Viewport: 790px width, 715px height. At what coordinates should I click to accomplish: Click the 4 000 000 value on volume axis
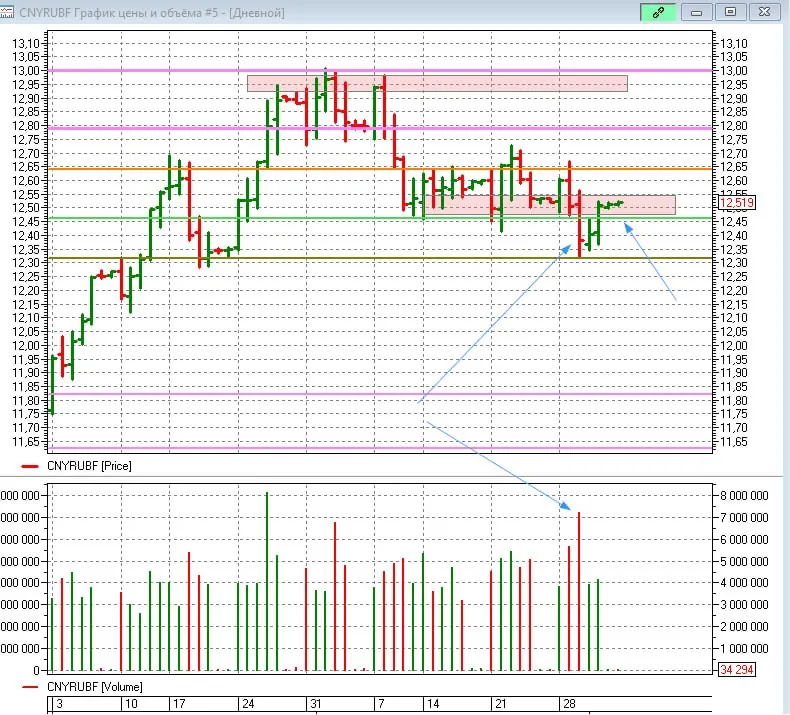pos(744,582)
